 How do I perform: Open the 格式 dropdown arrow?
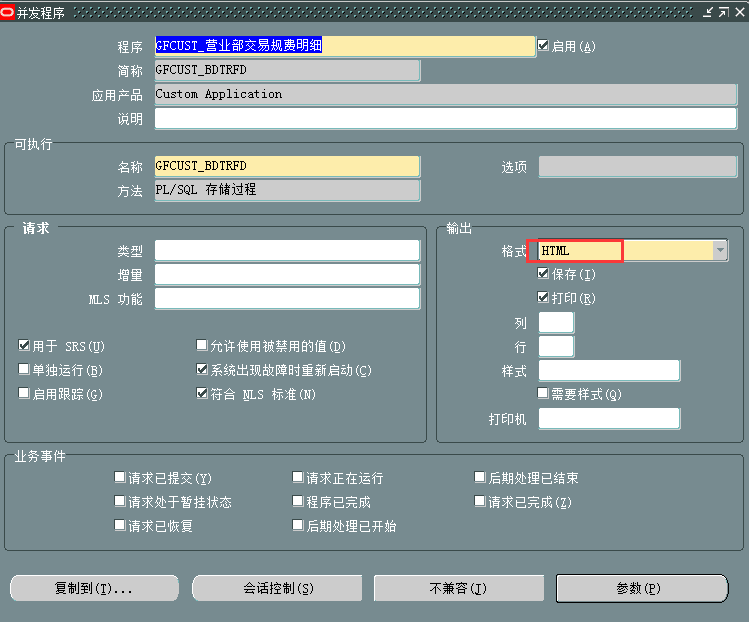720,250
